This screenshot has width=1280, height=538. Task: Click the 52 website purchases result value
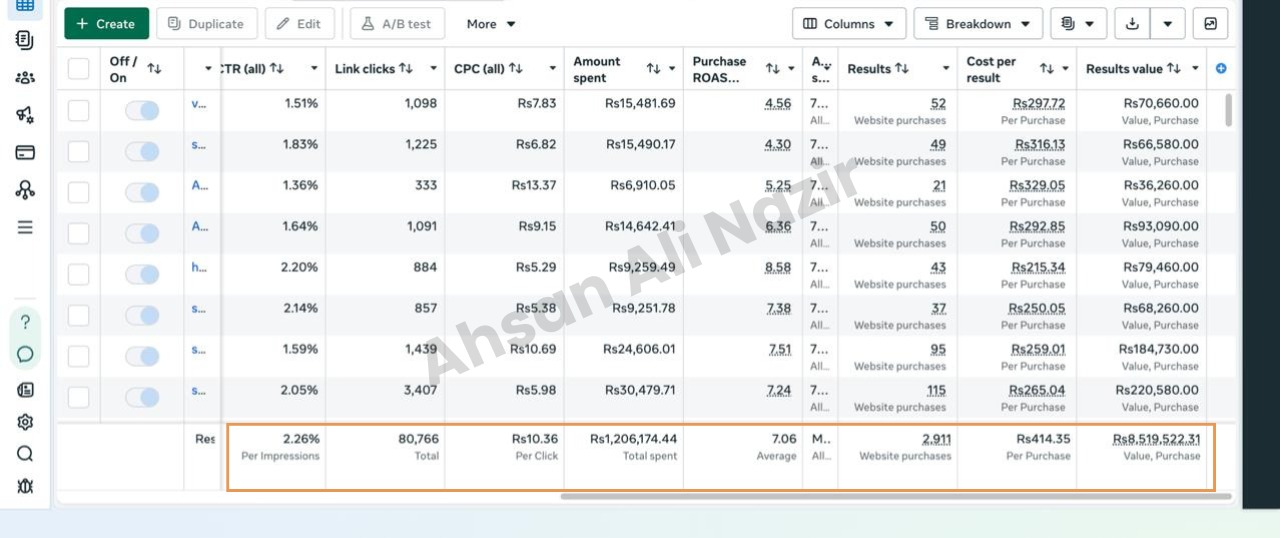pos(938,104)
